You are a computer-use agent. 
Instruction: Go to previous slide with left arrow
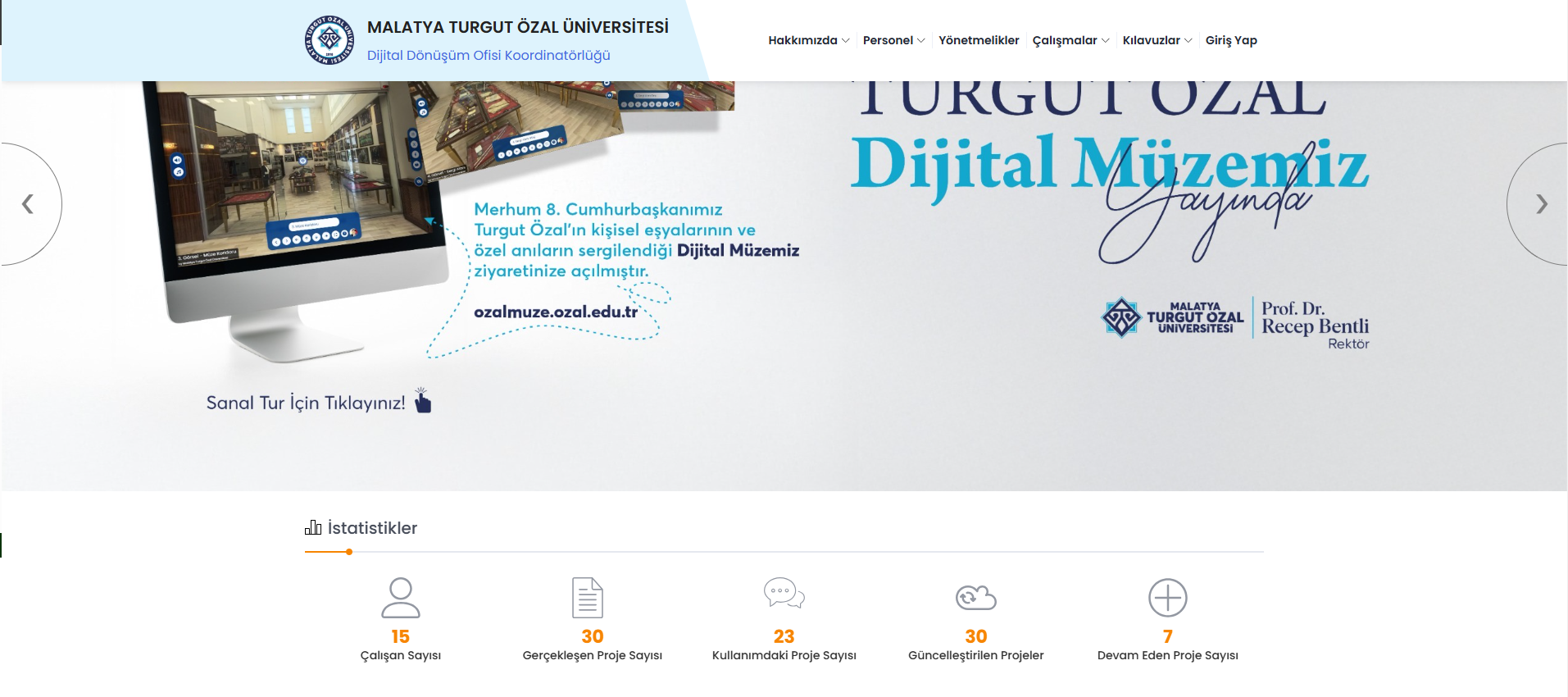[28, 203]
